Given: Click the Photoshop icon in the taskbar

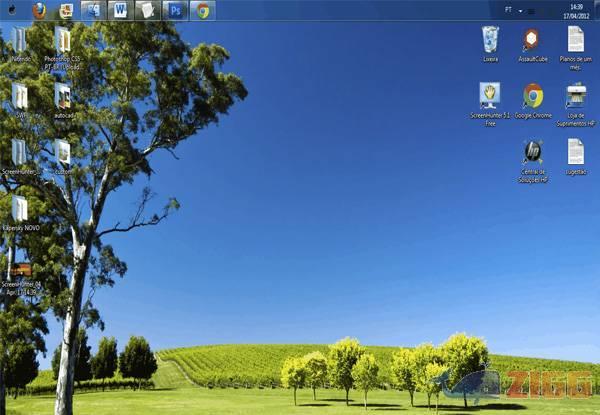Looking at the screenshot, I should click(175, 10).
